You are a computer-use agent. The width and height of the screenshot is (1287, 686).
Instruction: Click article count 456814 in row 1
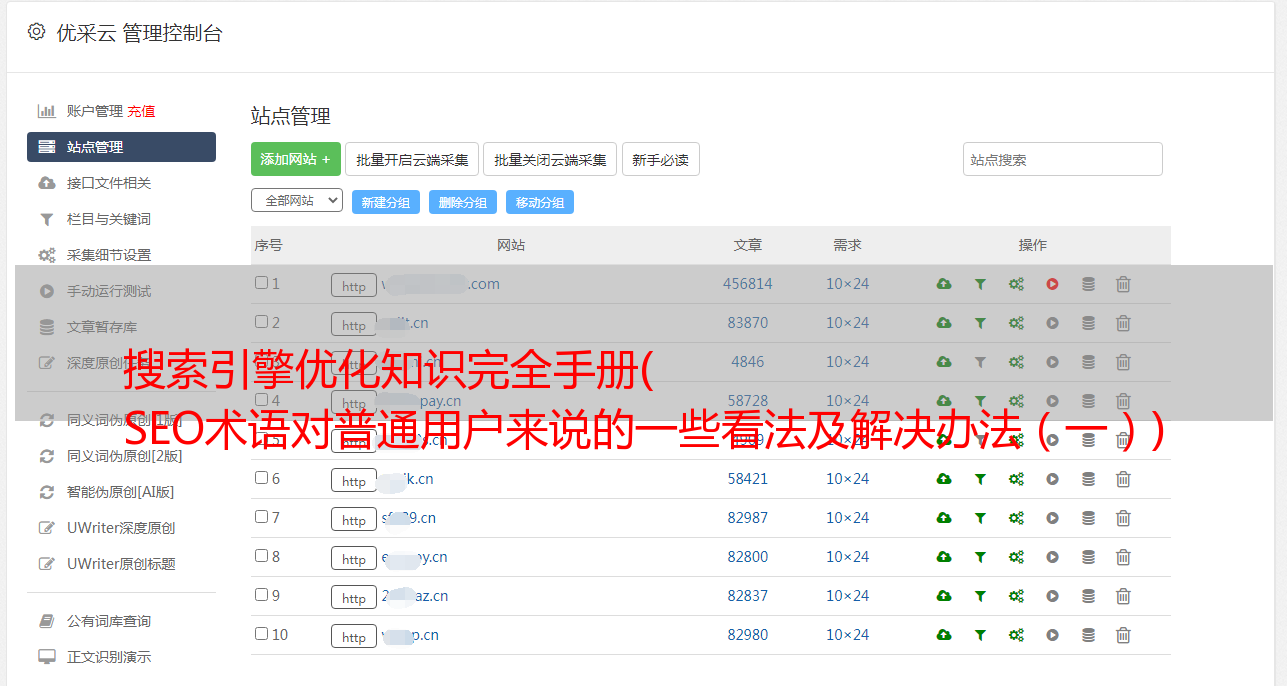[748, 284]
